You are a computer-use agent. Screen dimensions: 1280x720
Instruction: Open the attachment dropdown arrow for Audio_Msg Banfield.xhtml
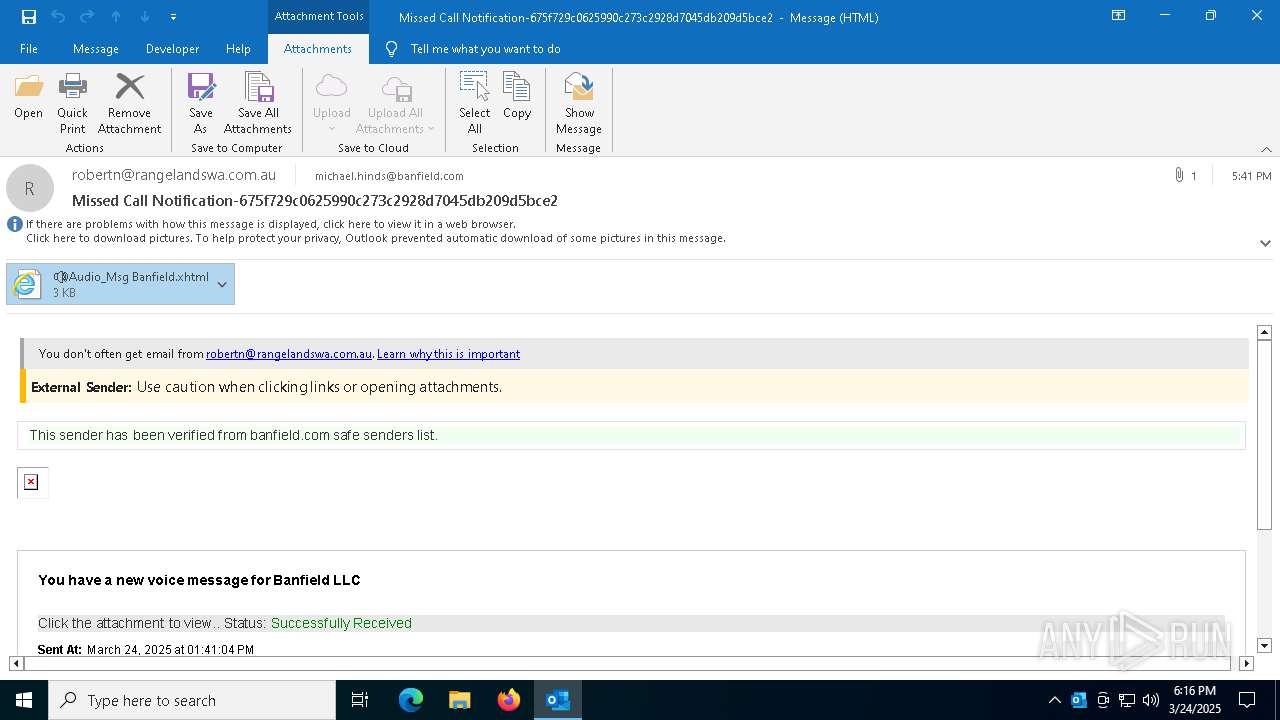[x=222, y=285]
